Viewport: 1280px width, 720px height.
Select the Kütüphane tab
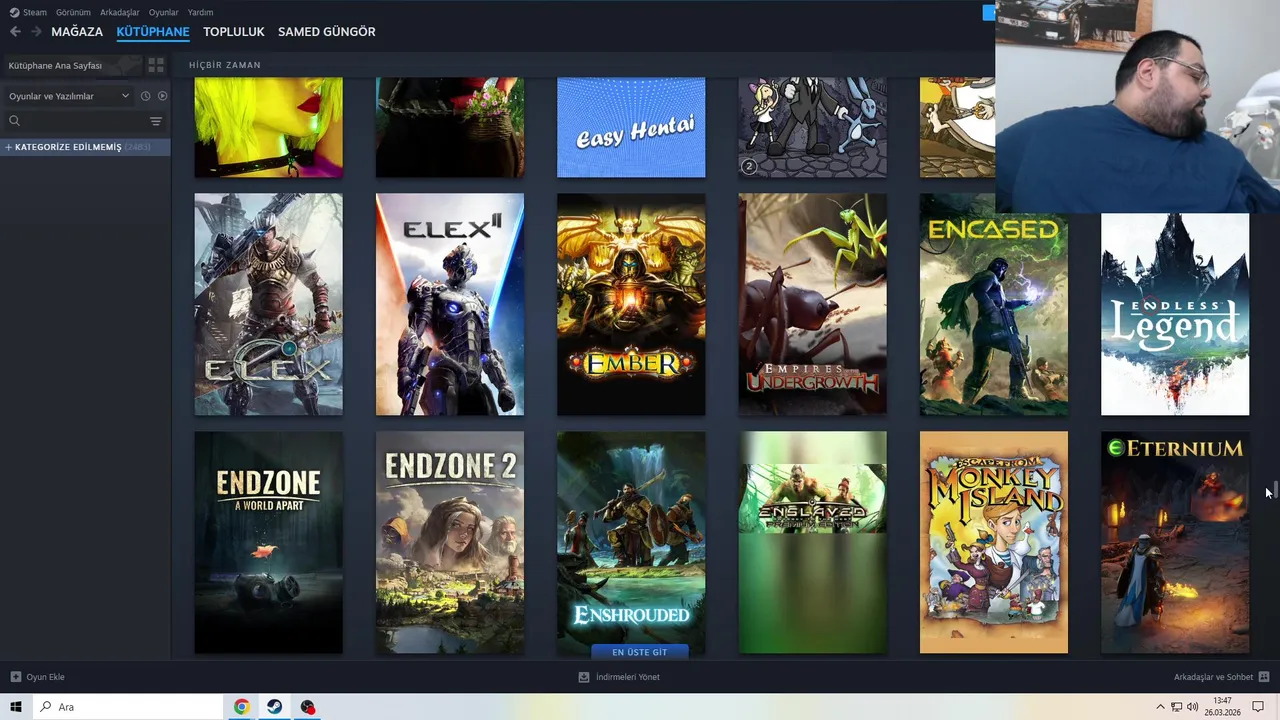tap(153, 32)
